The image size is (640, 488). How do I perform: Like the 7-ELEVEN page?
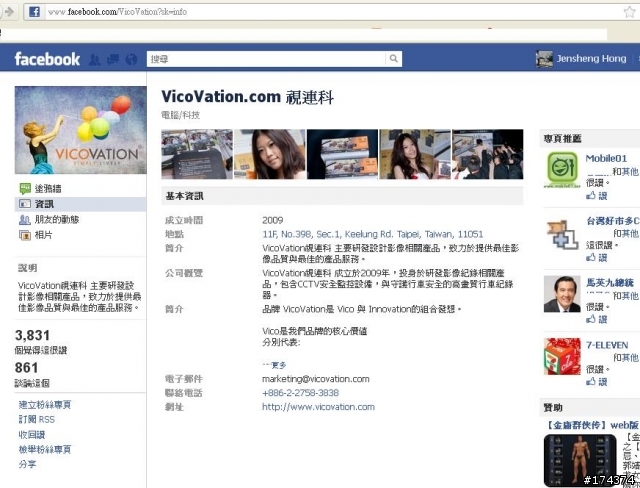tap(597, 382)
